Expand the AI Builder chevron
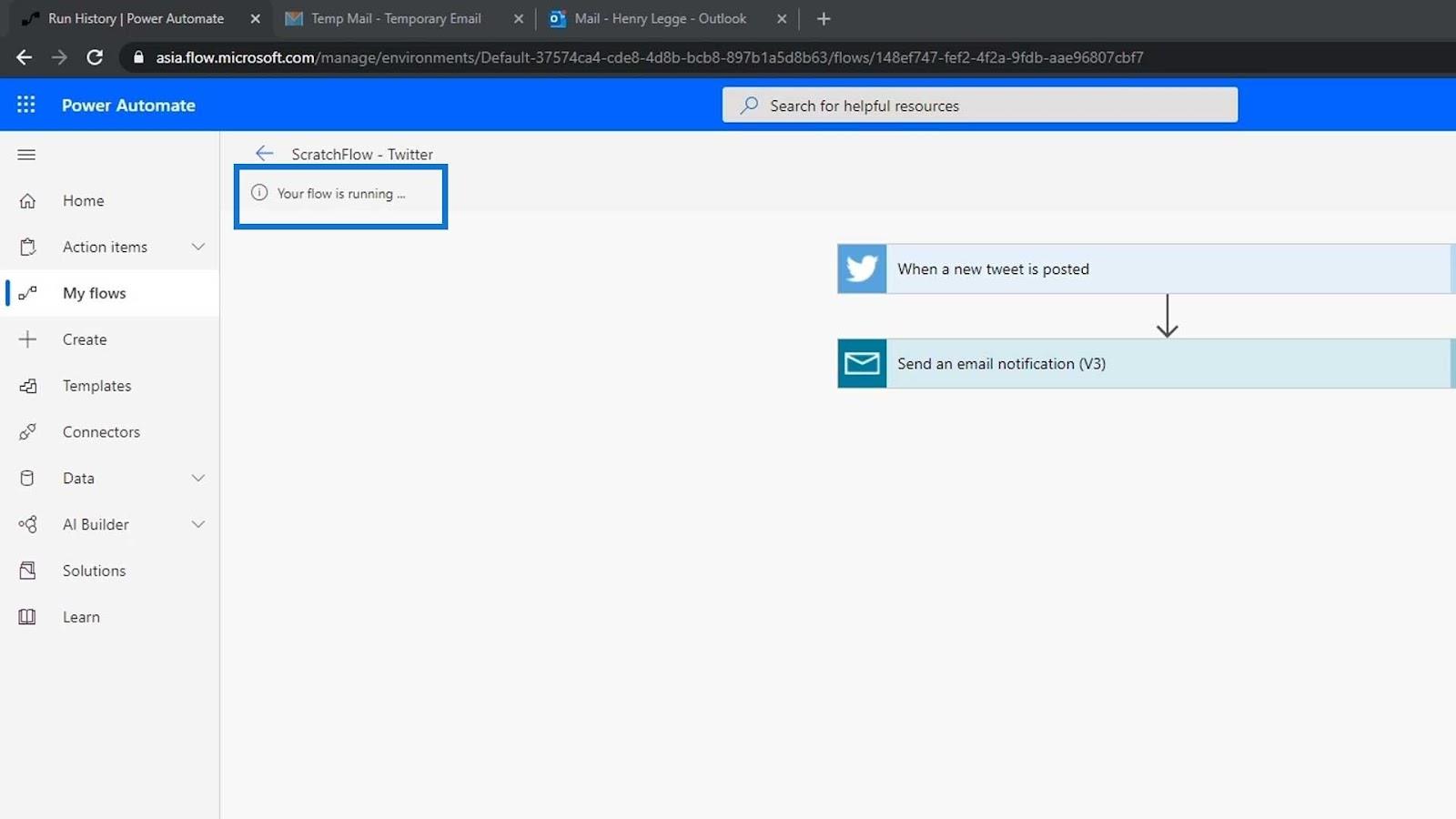 [198, 524]
